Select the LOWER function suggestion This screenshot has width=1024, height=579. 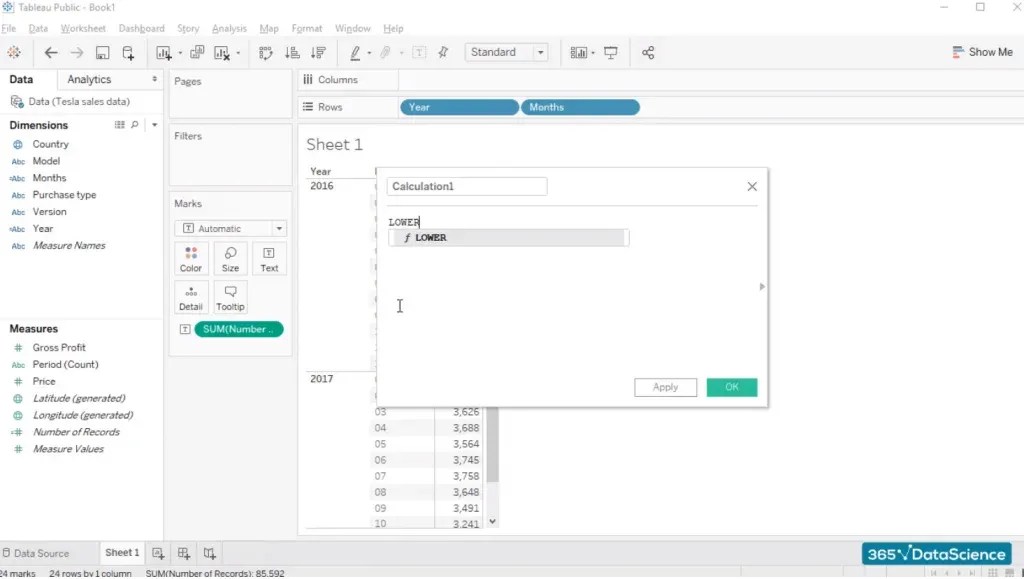tap(508, 237)
